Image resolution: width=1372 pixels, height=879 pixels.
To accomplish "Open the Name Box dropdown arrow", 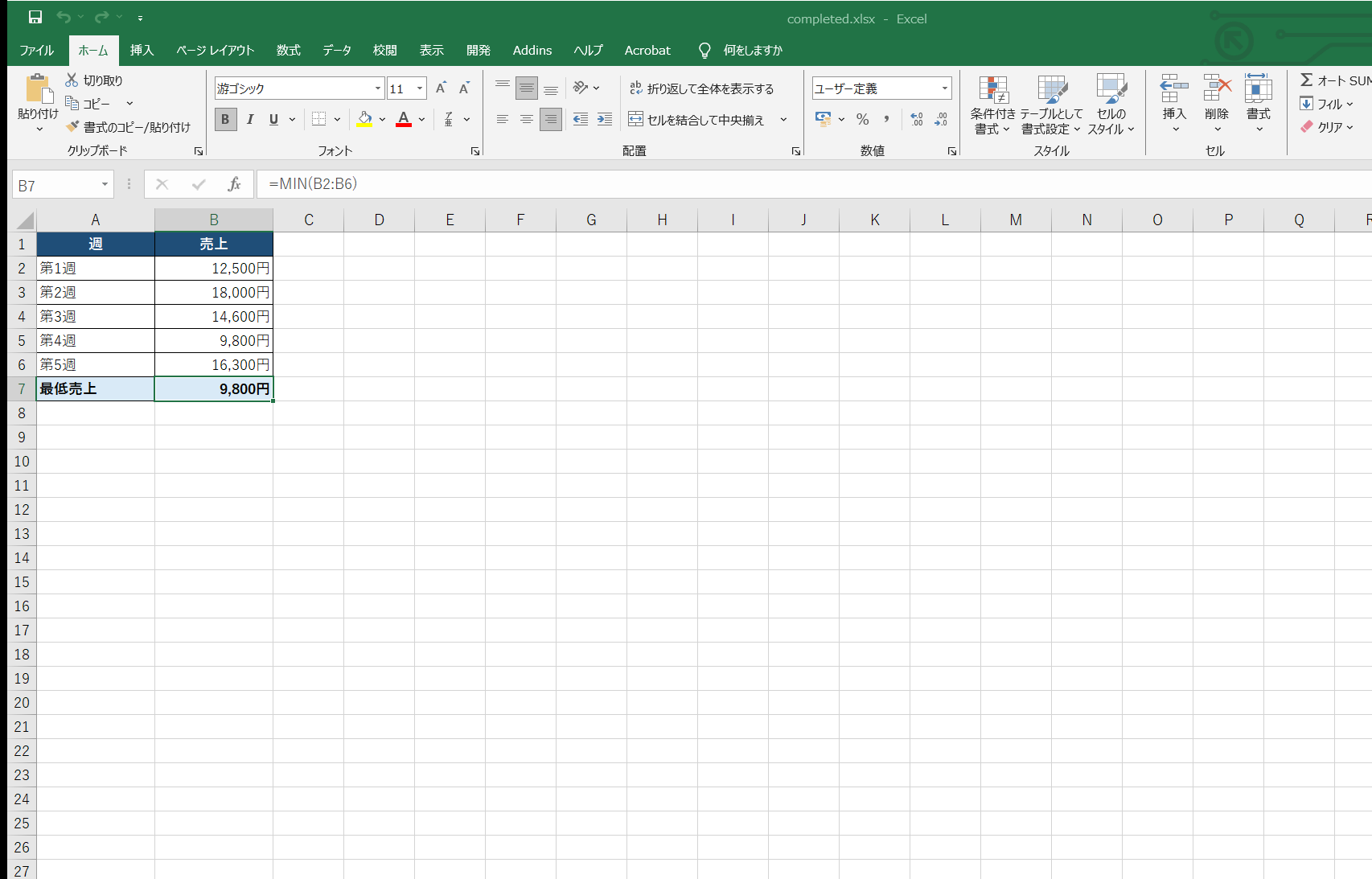I will click(x=105, y=184).
